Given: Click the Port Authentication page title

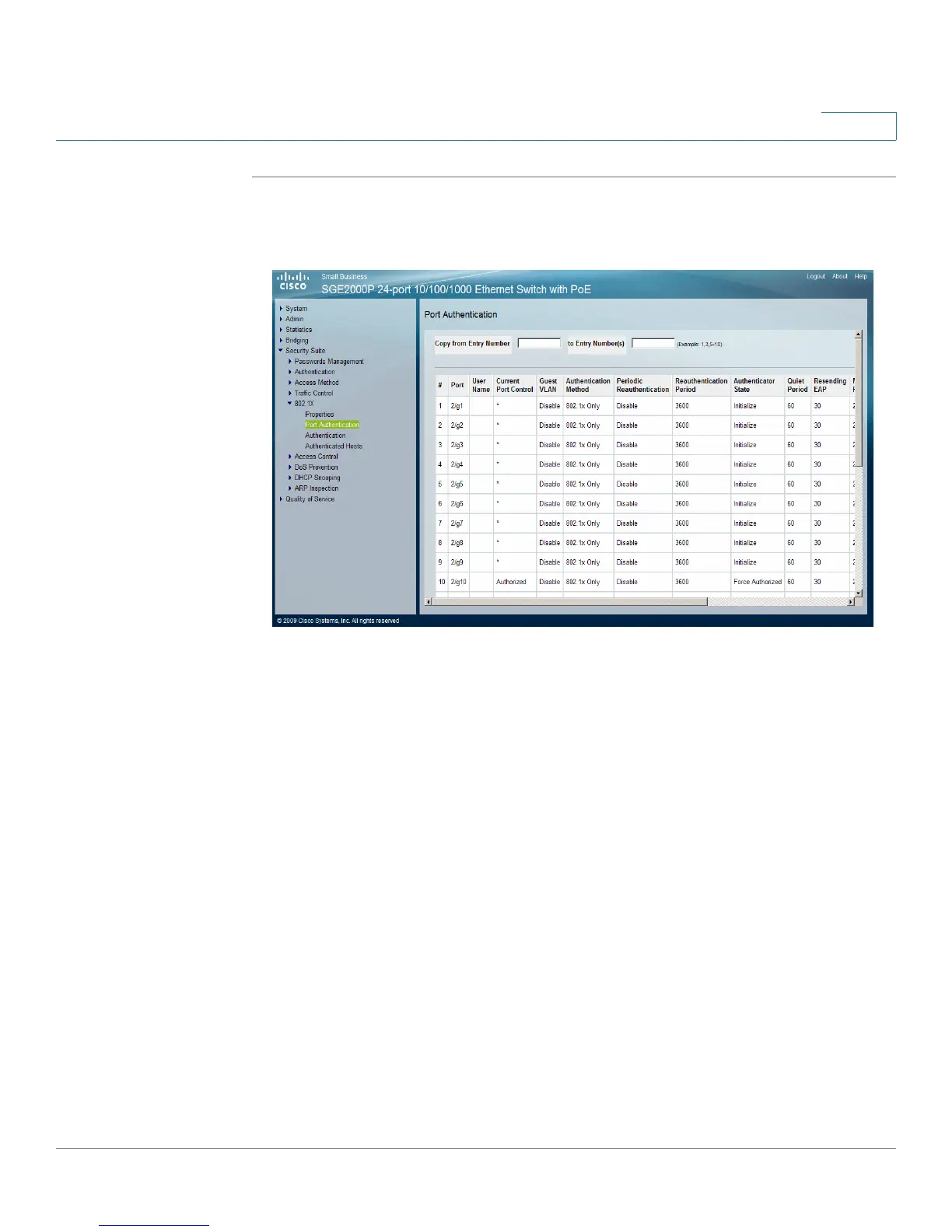Looking at the screenshot, I should tap(460, 314).
